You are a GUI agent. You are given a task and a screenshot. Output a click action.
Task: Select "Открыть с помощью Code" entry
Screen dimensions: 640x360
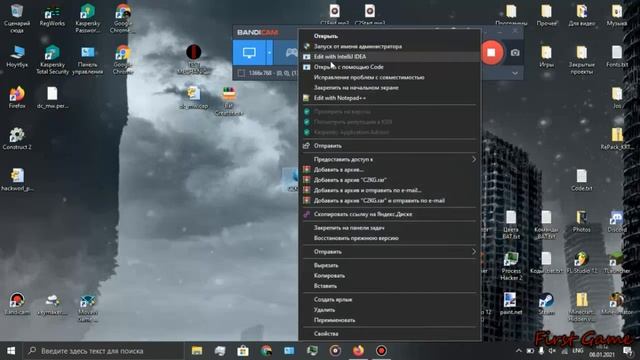389,67
